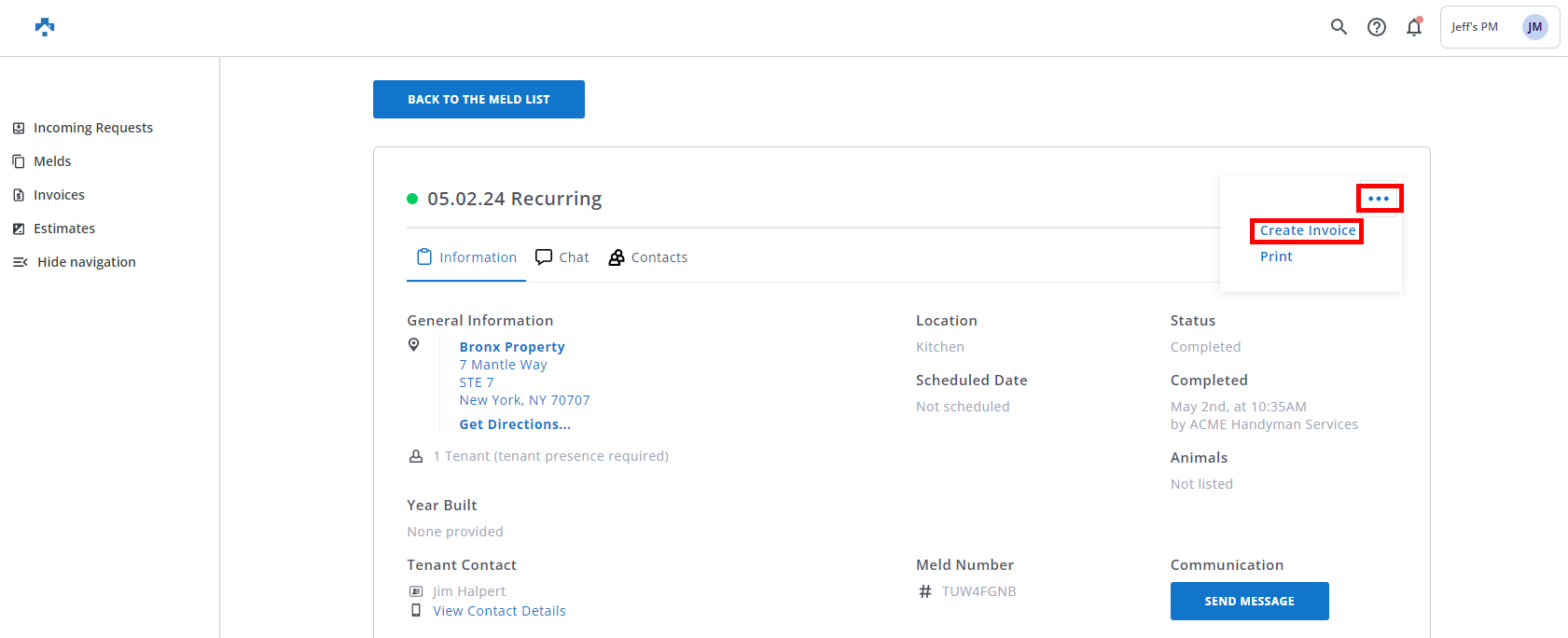Go to Melds in sidebar

(x=52, y=161)
